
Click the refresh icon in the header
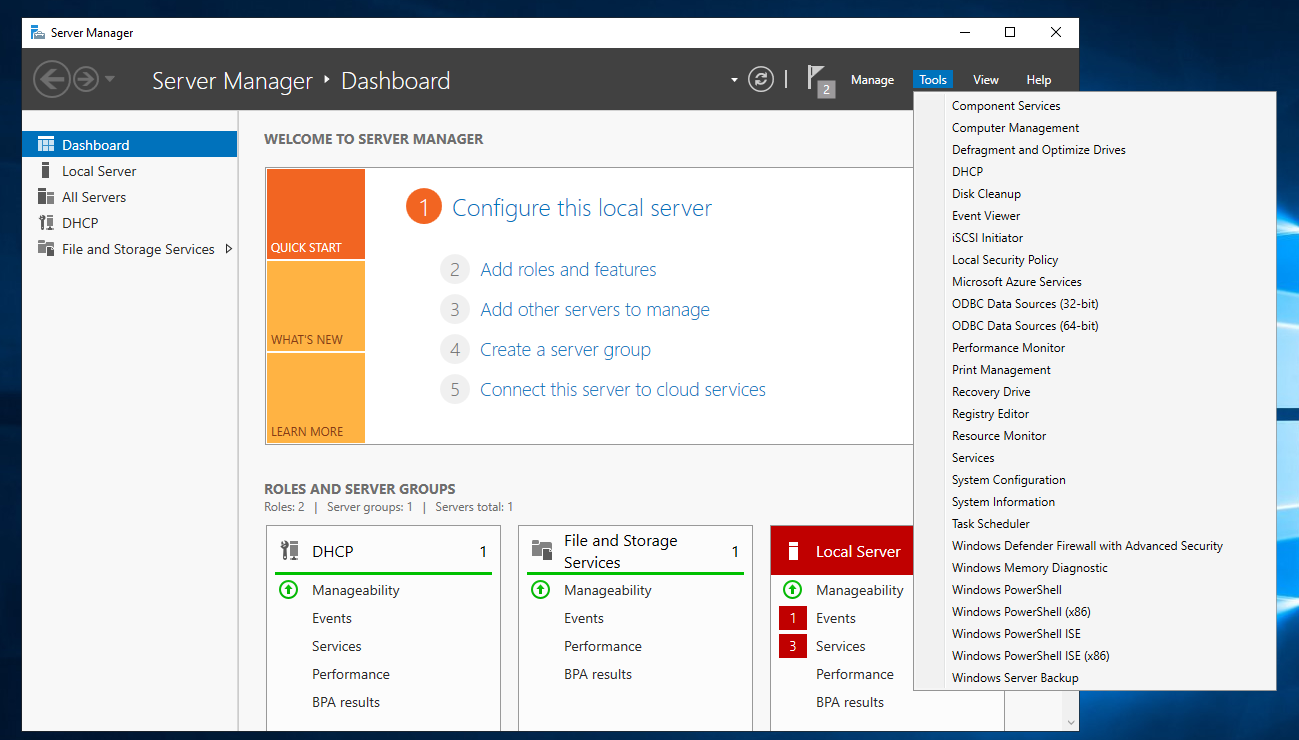coord(761,80)
